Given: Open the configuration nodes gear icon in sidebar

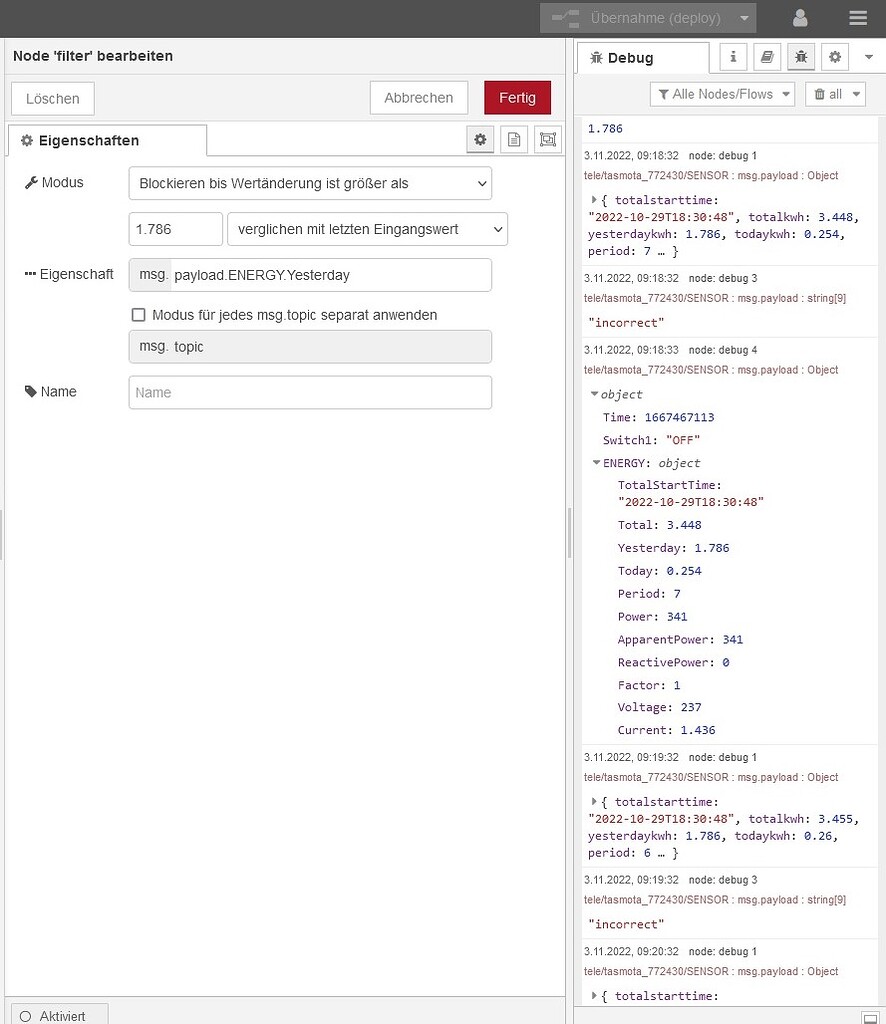Looking at the screenshot, I should tap(834, 57).
